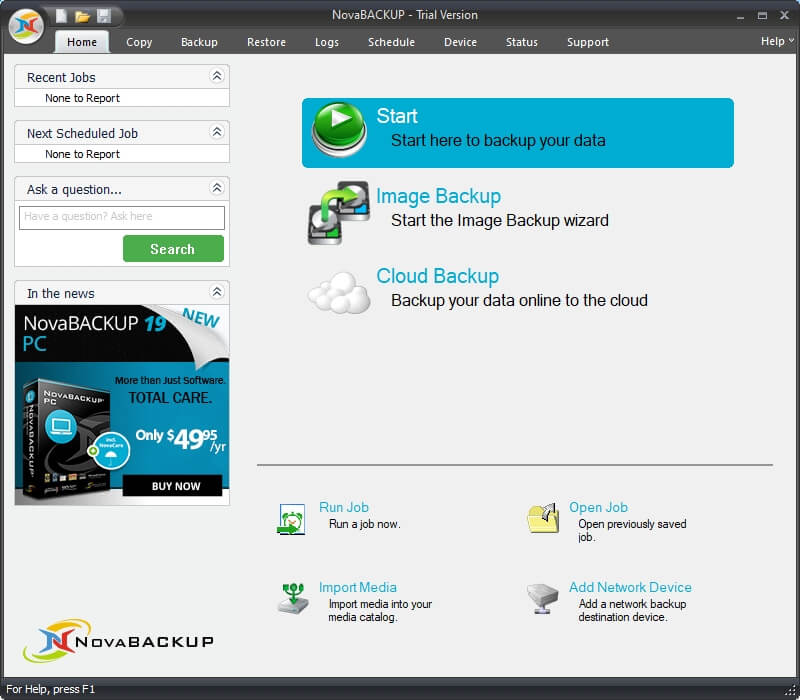Click the Import Media icon
The image size is (800, 700).
(x=293, y=598)
